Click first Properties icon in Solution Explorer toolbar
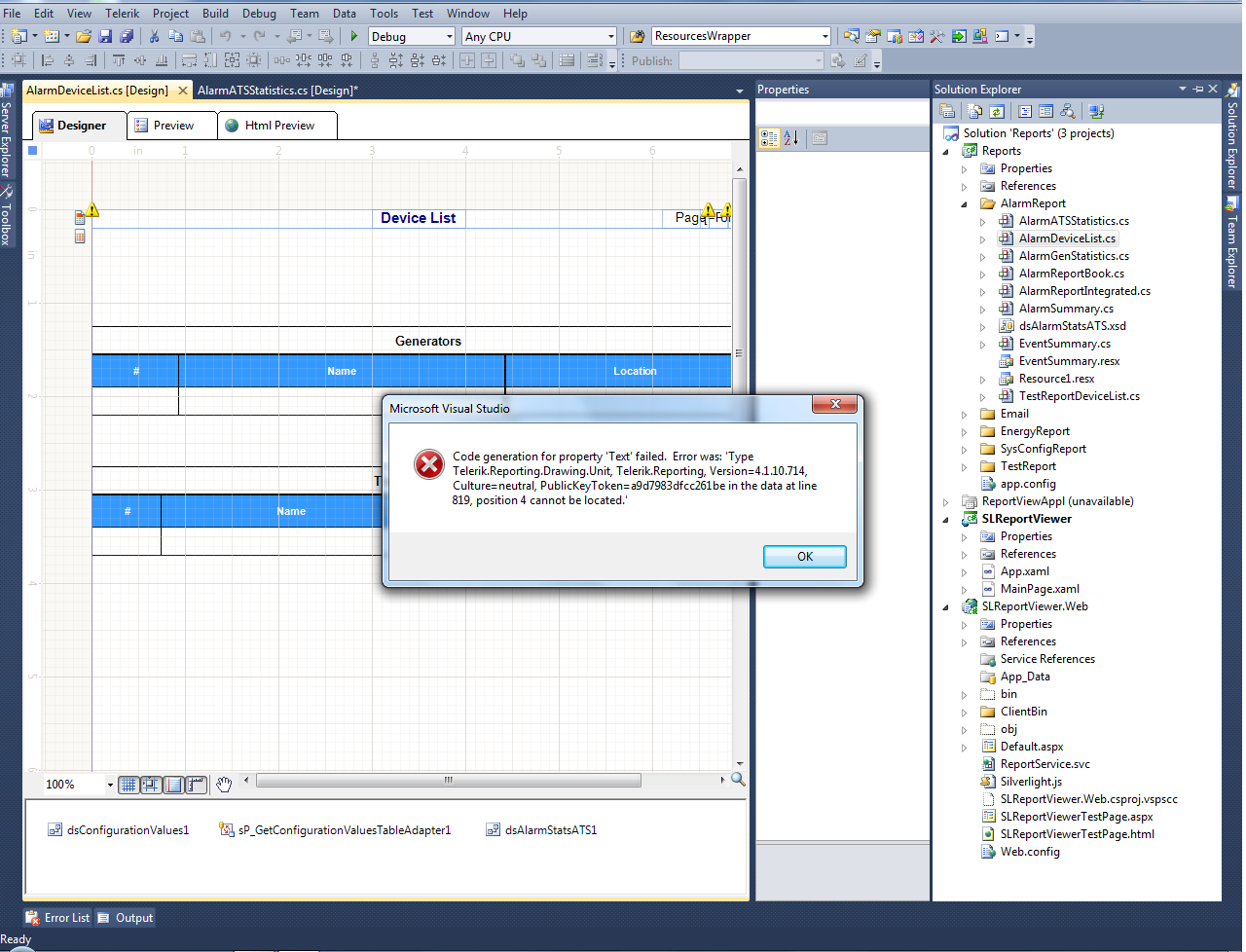This screenshot has width=1246, height=952. (x=947, y=111)
